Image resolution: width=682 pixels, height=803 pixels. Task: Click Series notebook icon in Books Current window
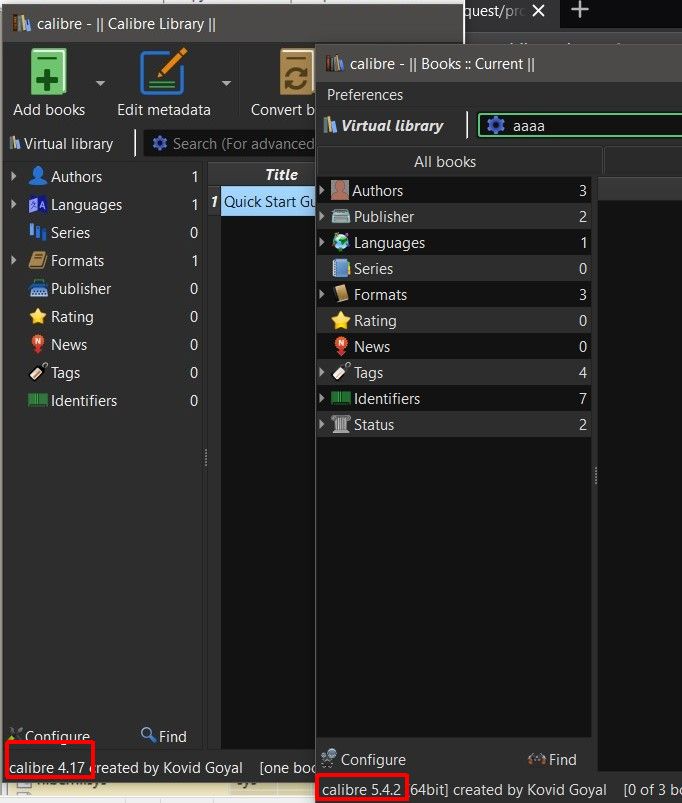341,268
